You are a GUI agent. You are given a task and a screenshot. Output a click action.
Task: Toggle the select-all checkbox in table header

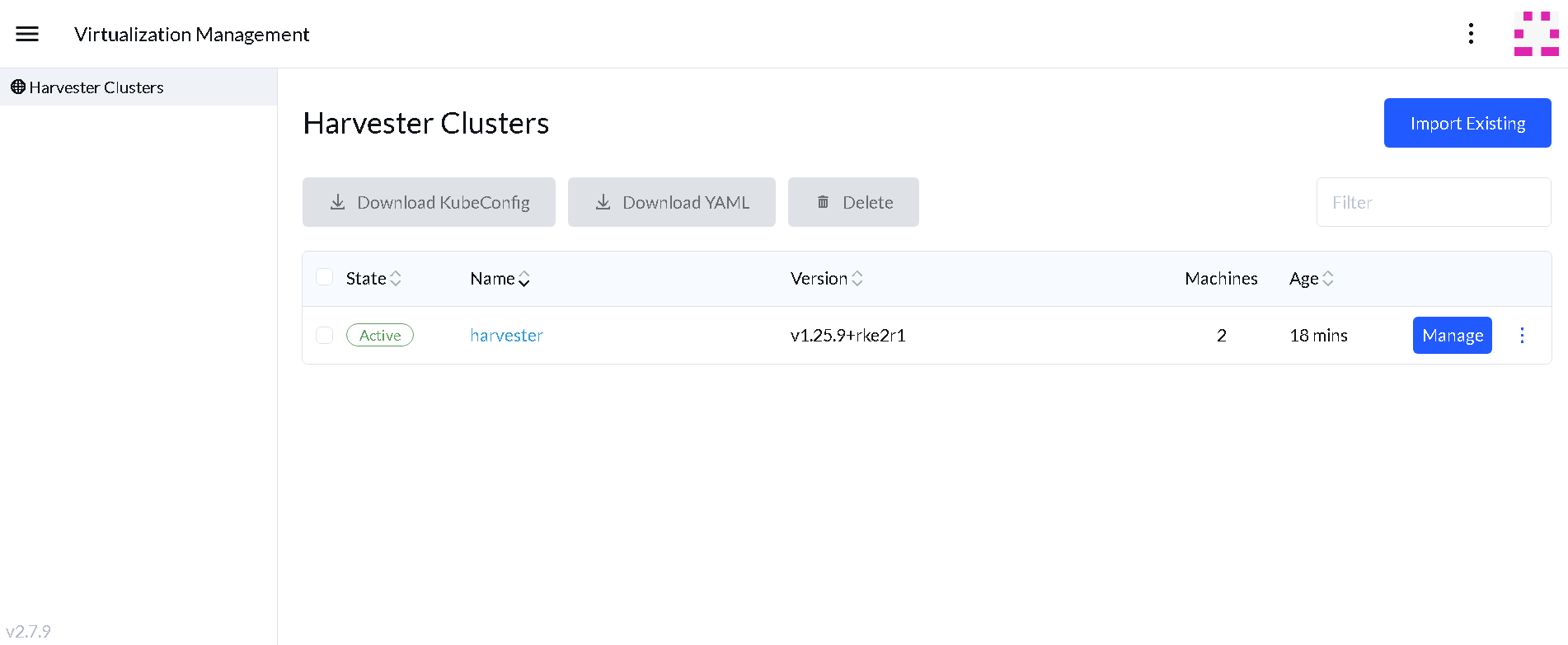[325, 277]
